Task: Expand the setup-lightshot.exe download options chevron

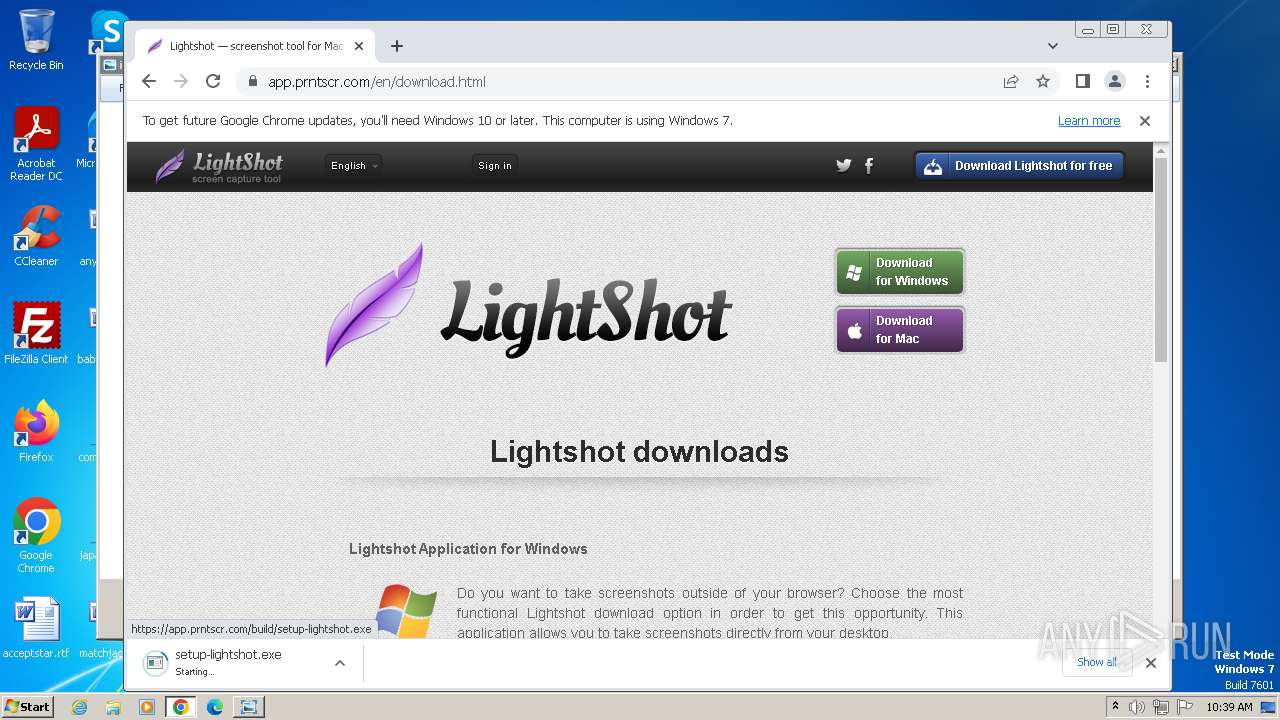Action: pos(340,663)
